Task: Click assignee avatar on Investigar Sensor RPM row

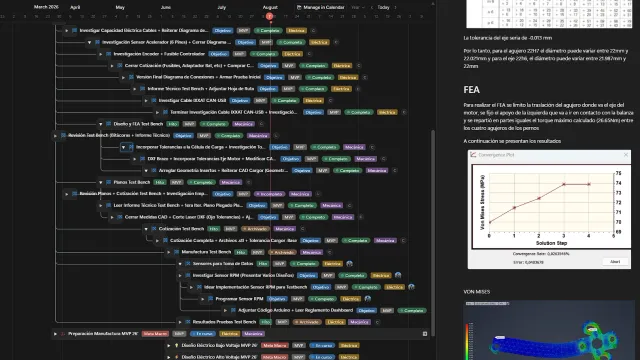Action: pos(398,276)
